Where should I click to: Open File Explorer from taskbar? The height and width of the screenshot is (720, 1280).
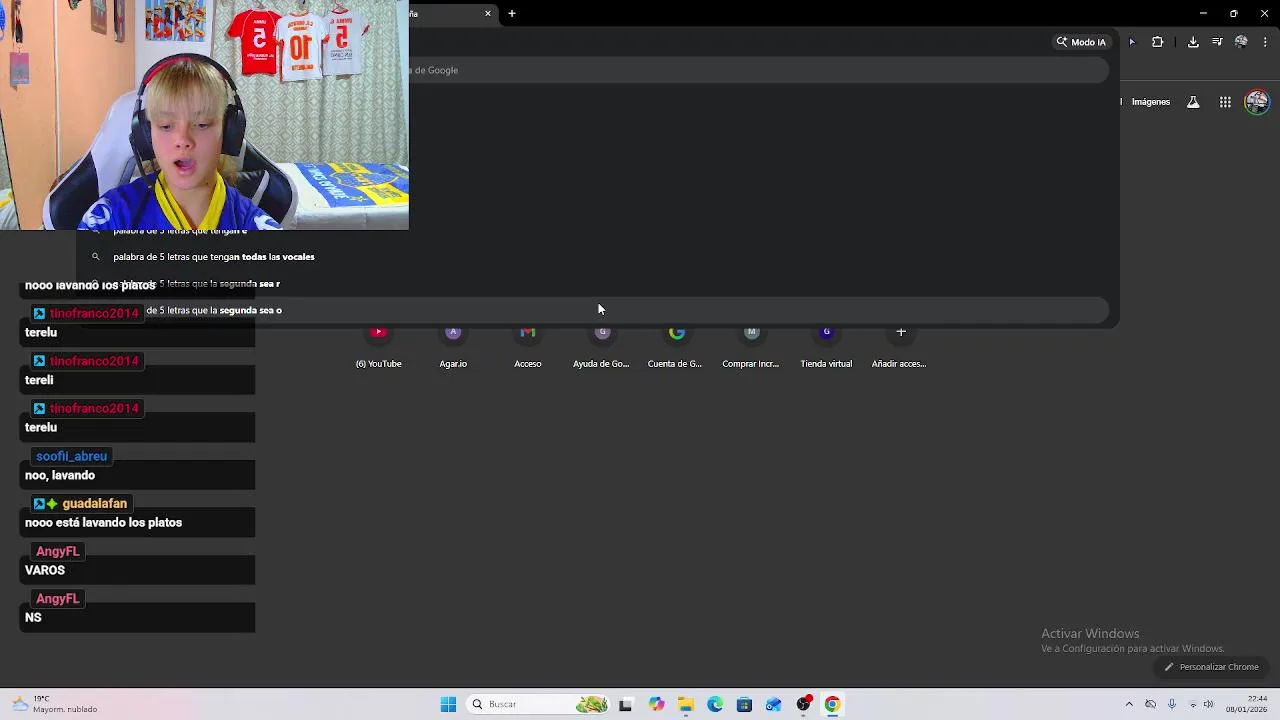point(686,704)
